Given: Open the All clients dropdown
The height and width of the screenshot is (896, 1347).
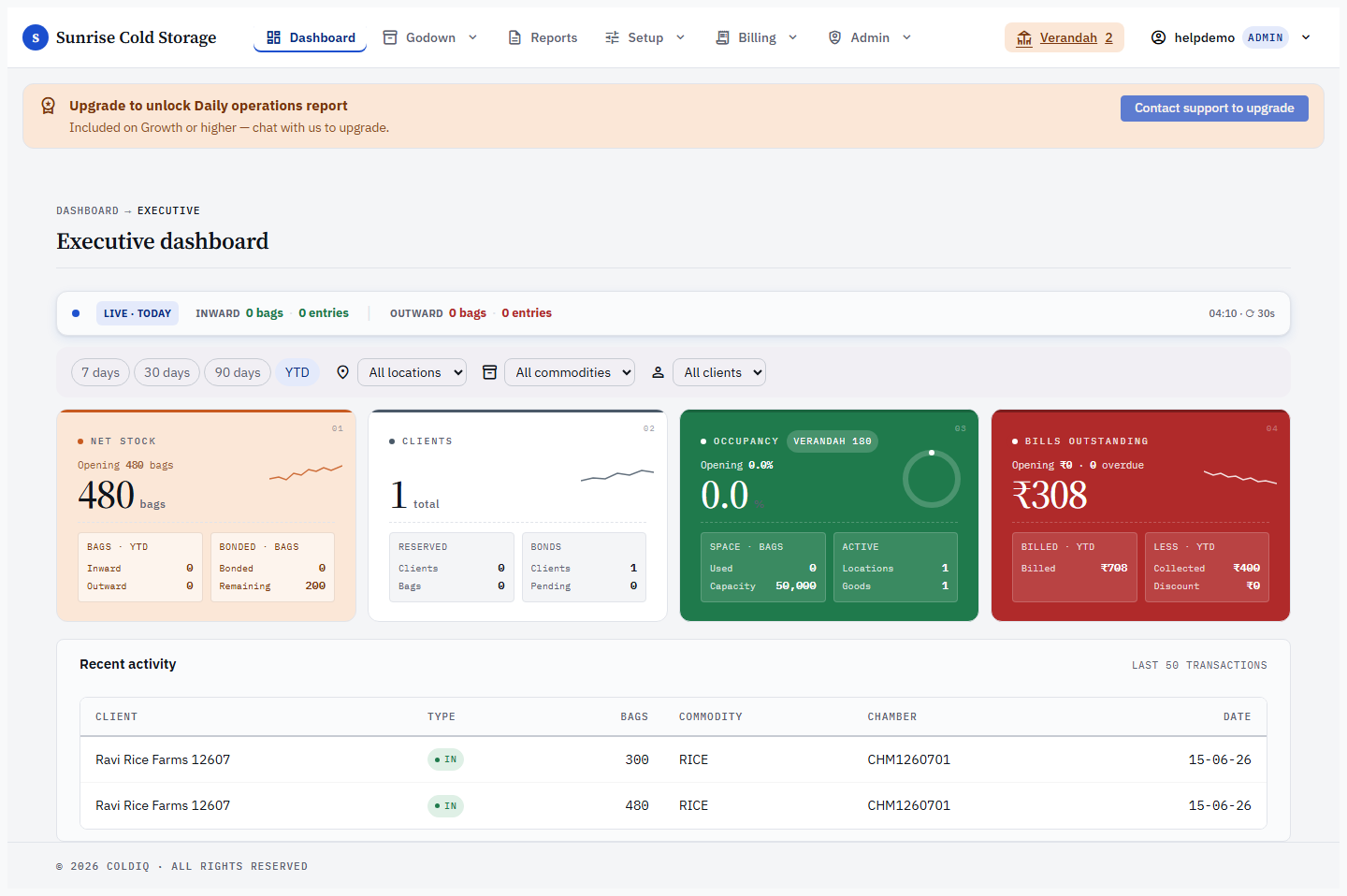Looking at the screenshot, I should [718, 372].
